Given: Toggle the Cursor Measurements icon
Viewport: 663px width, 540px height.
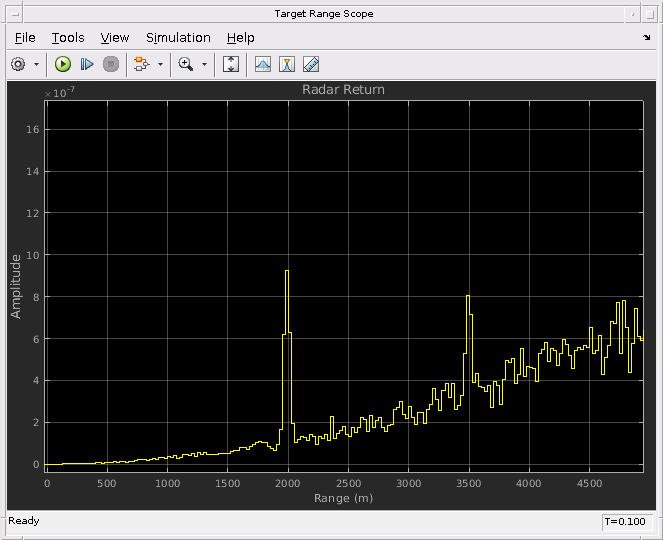Looking at the screenshot, I should (287, 64).
